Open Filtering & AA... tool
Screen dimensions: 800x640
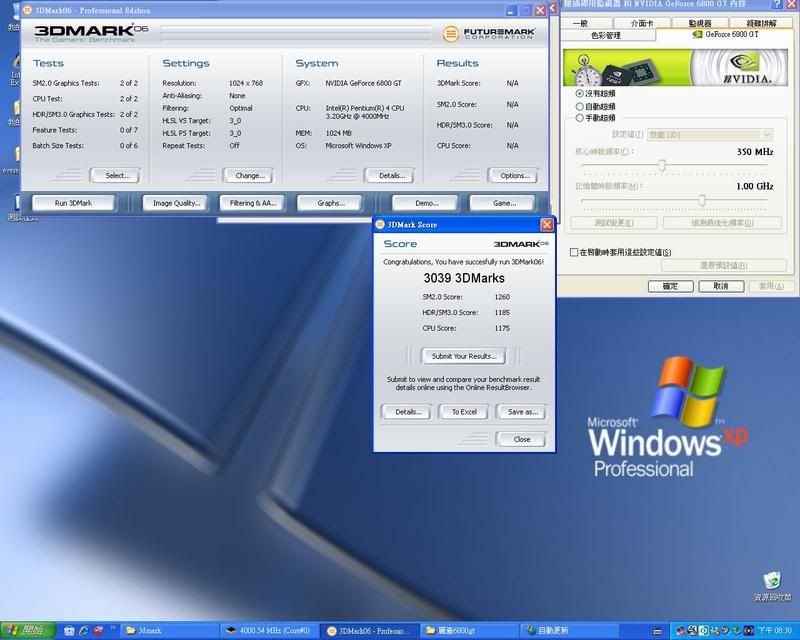coord(252,203)
